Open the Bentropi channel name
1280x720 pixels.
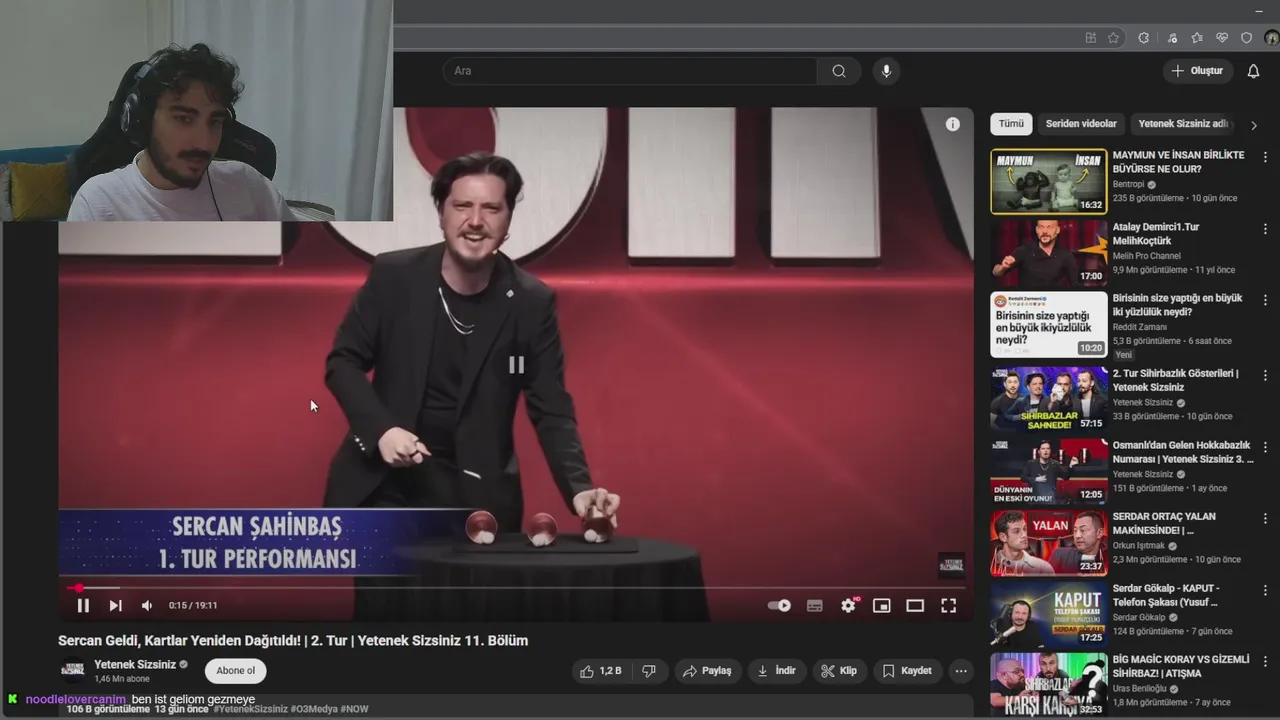click(1128, 185)
